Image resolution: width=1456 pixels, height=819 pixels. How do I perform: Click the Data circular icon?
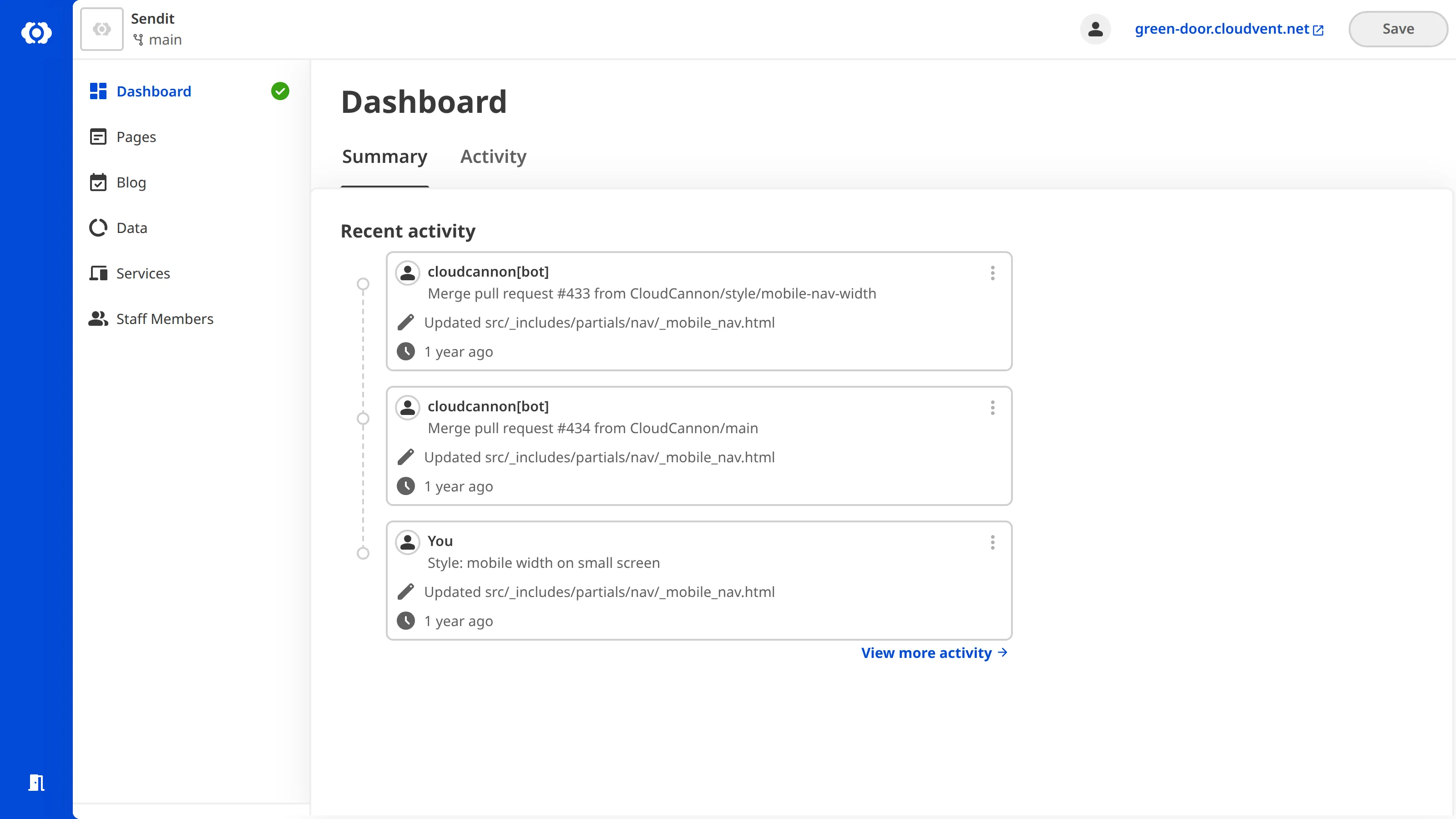[98, 228]
